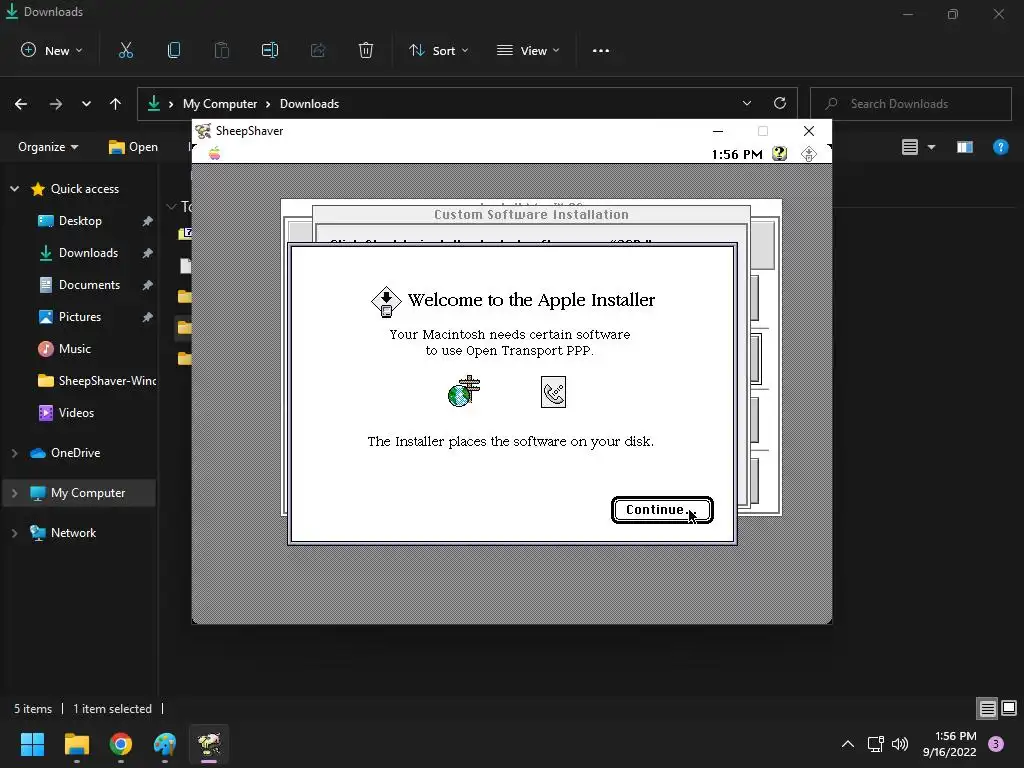The image size is (1024, 768).
Task: Go back in File Explorer
Action: [x=21, y=104]
